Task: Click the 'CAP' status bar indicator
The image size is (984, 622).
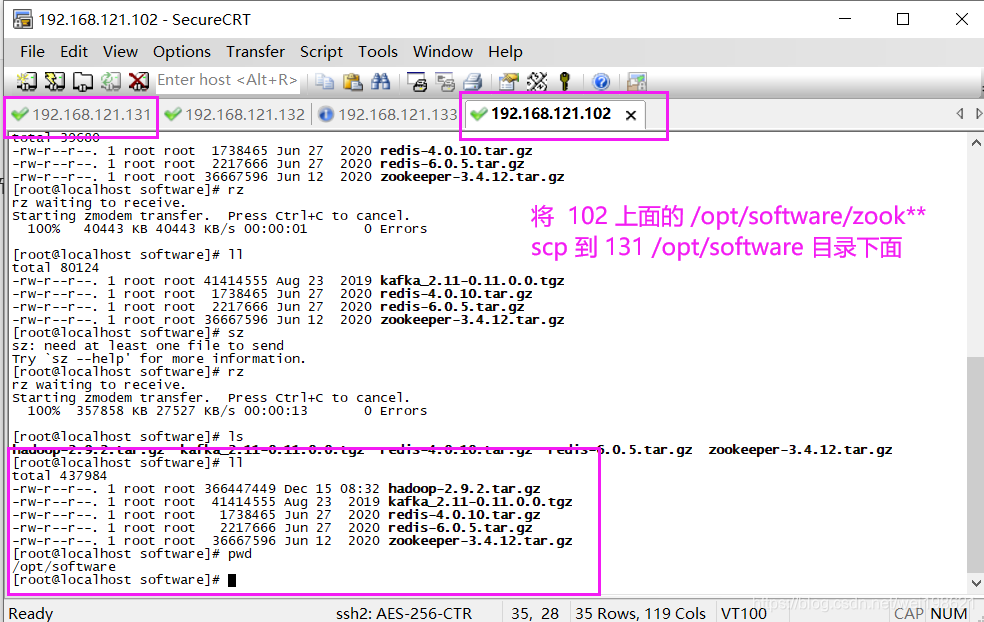Action: click(x=908, y=613)
